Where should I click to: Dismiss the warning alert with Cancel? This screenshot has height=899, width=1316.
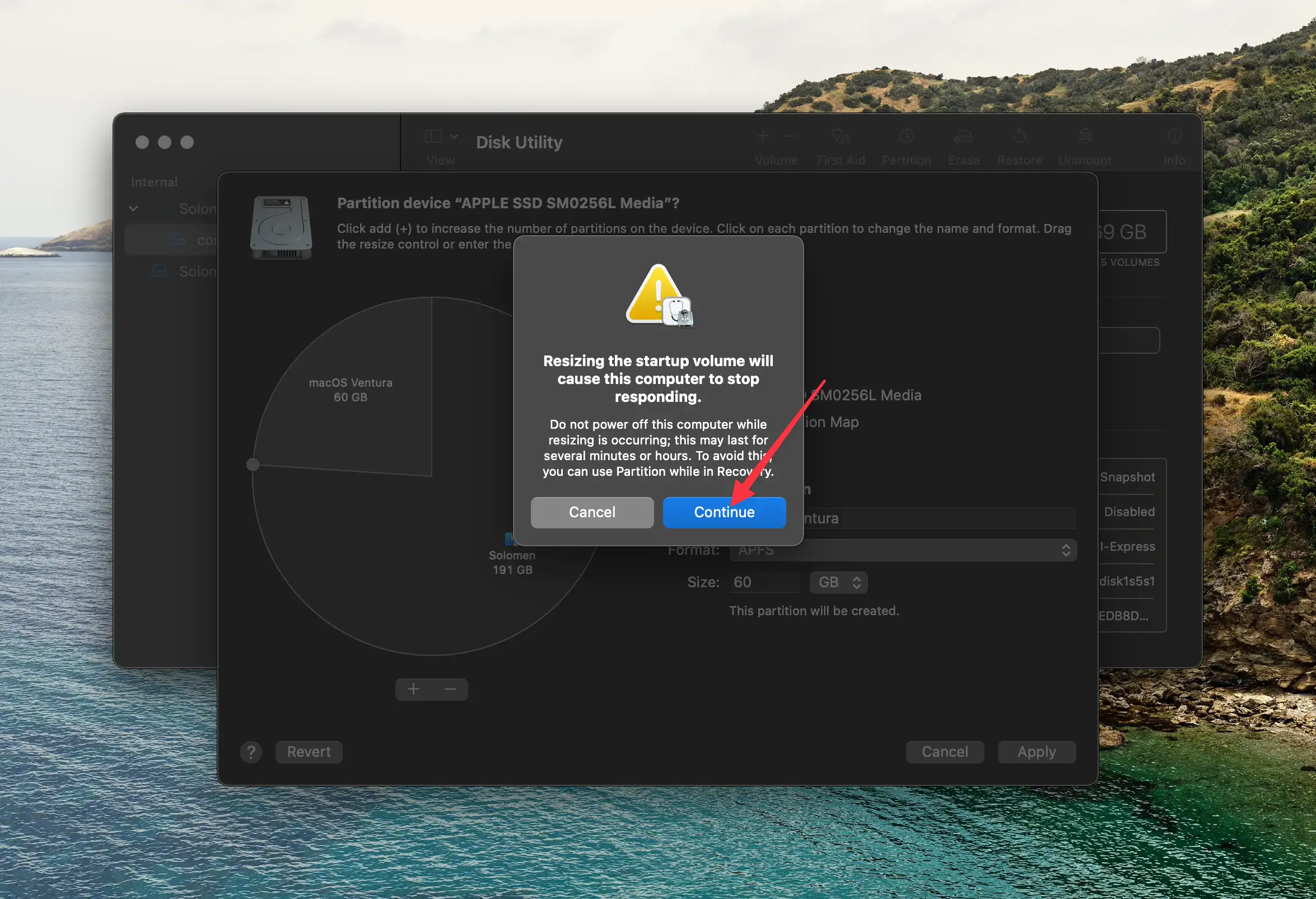click(592, 512)
